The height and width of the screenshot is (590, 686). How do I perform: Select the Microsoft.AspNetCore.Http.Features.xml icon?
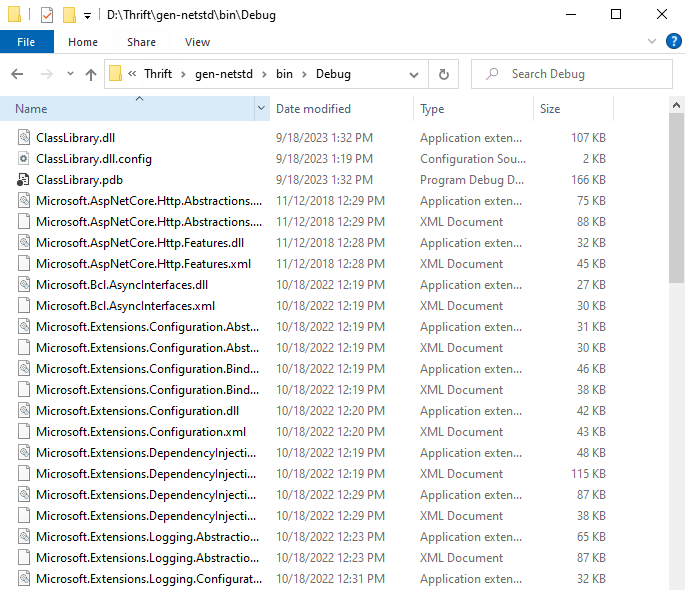click(24, 263)
